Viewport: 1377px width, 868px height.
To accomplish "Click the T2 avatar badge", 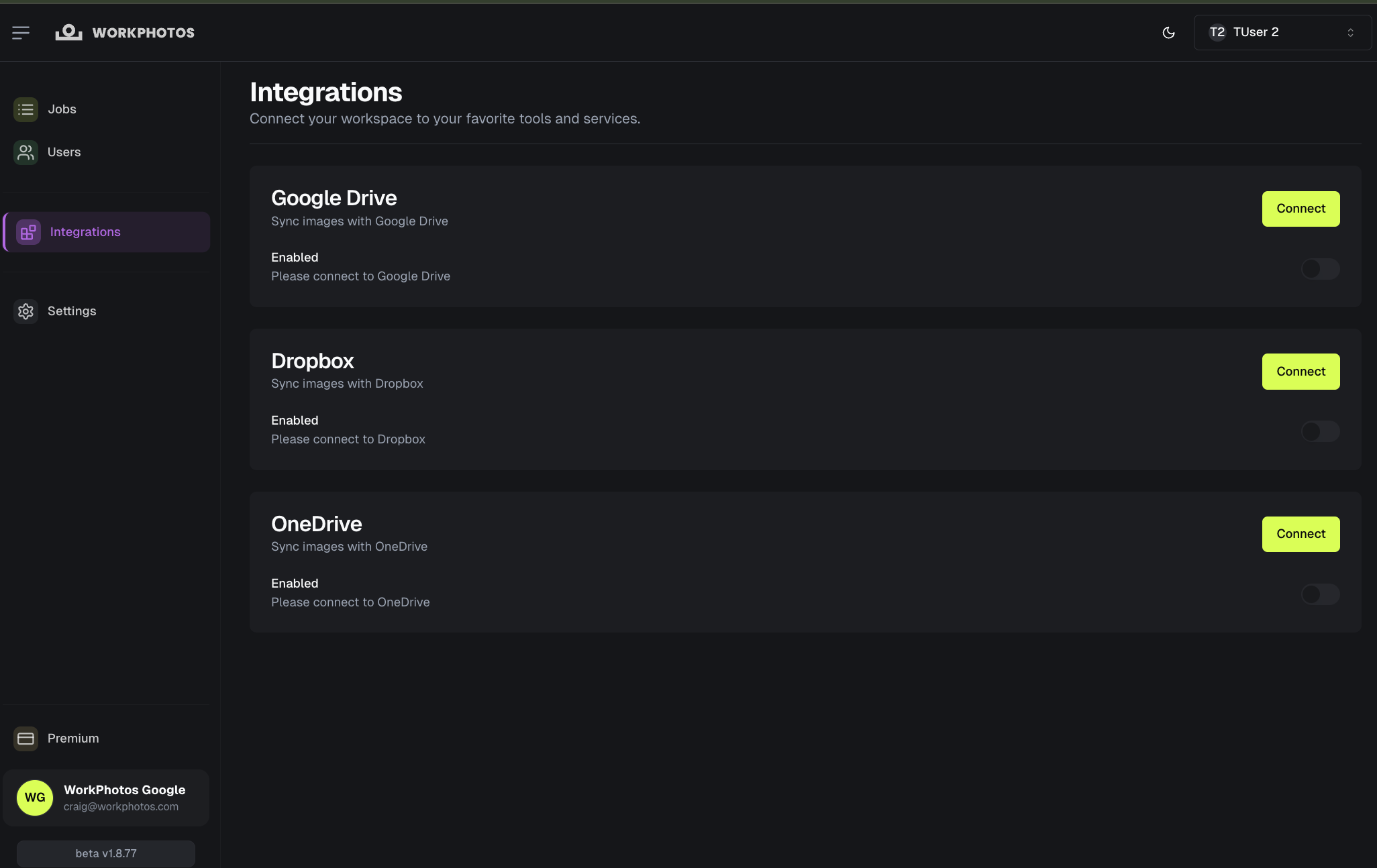I will click(1217, 32).
